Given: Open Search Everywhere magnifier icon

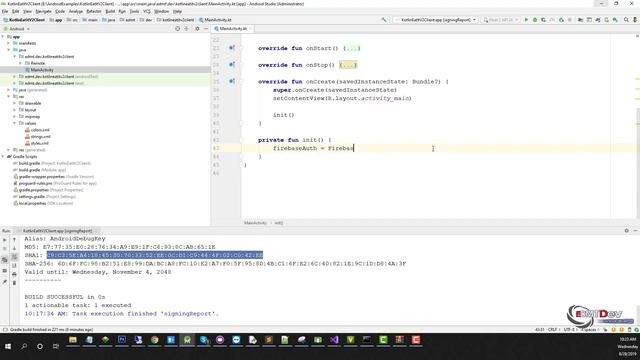Looking at the screenshot, I should point(626,20).
